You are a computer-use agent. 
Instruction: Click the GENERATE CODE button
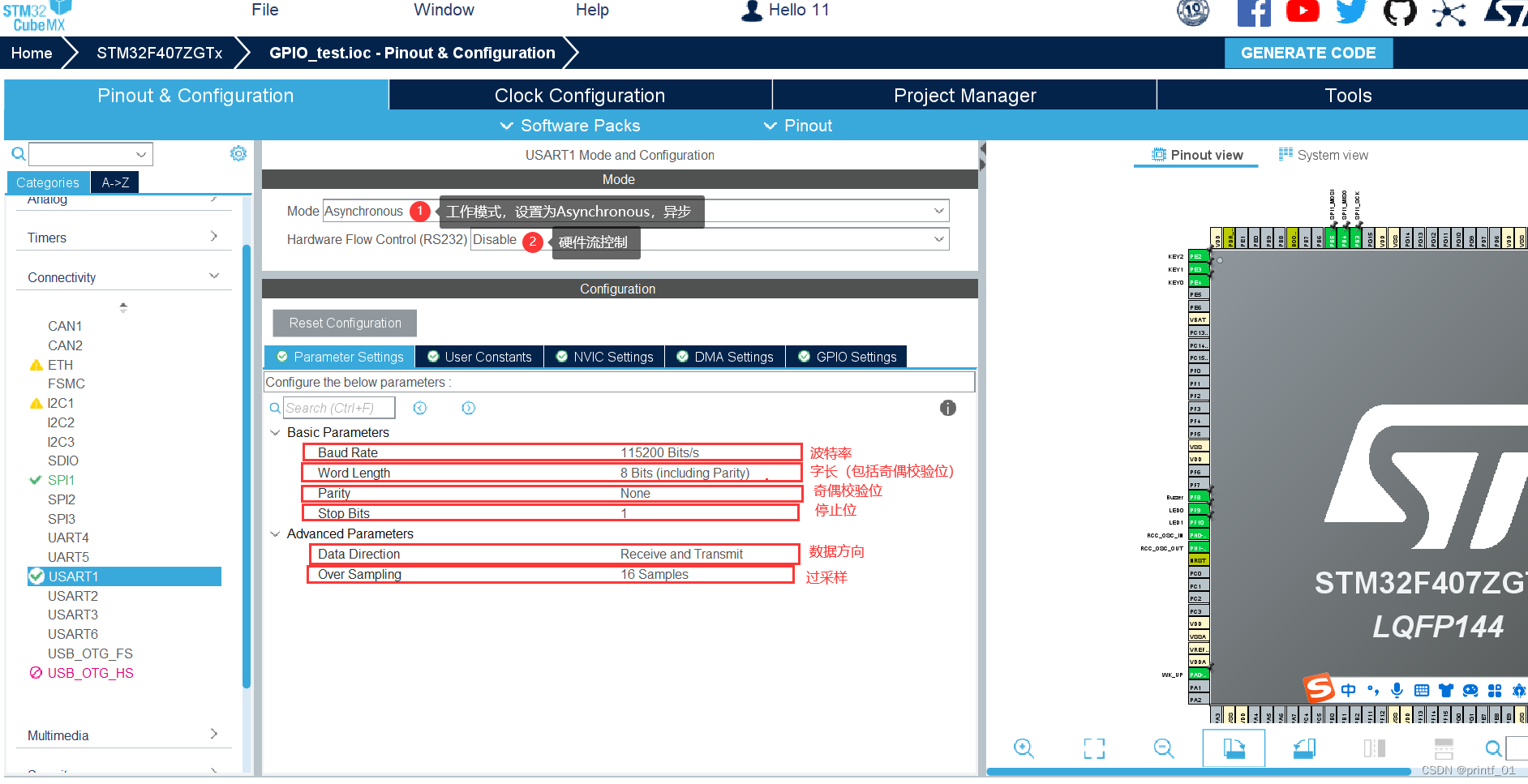(x=1308, y=53)
